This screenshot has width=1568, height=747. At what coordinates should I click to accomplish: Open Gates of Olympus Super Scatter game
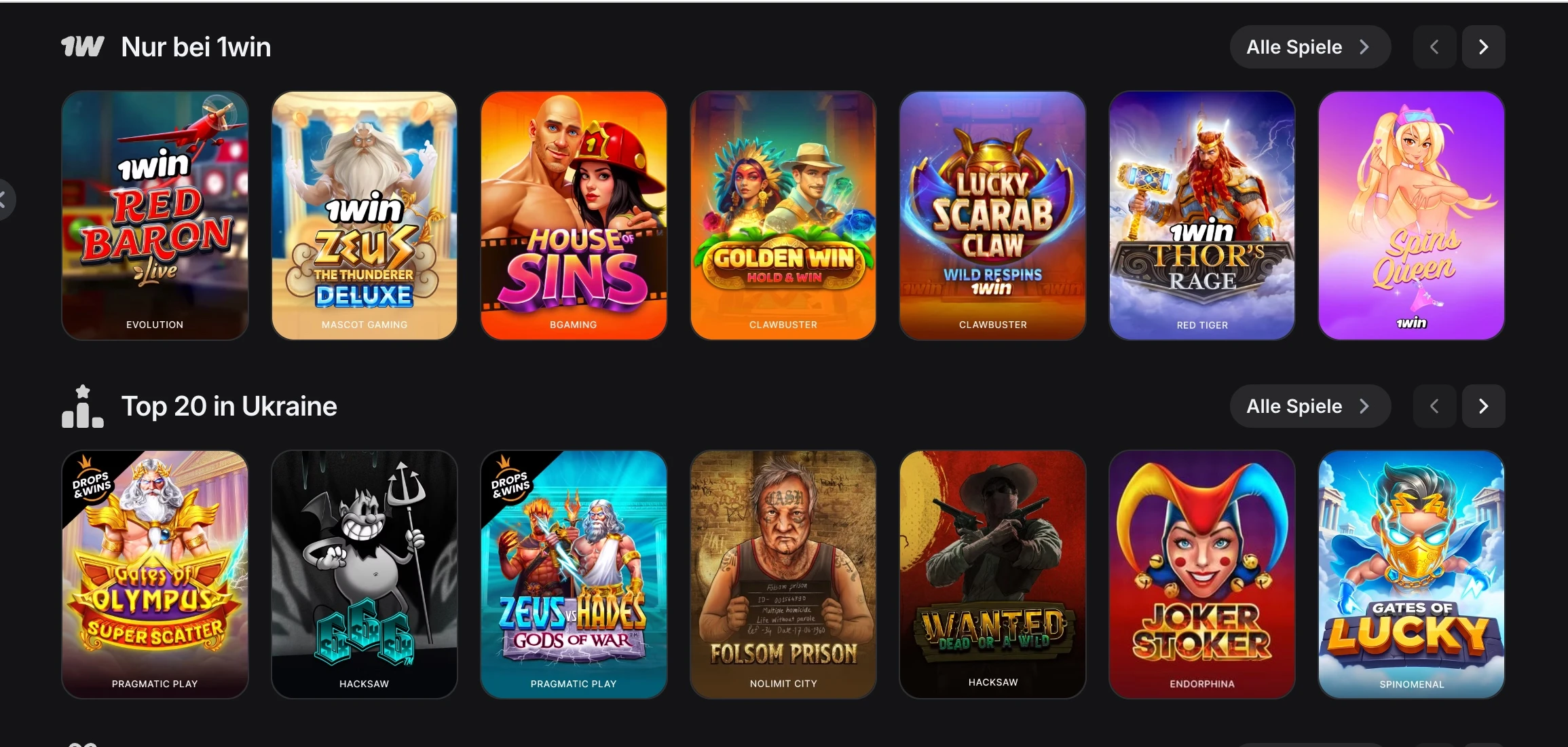click(x=155, y=575)
